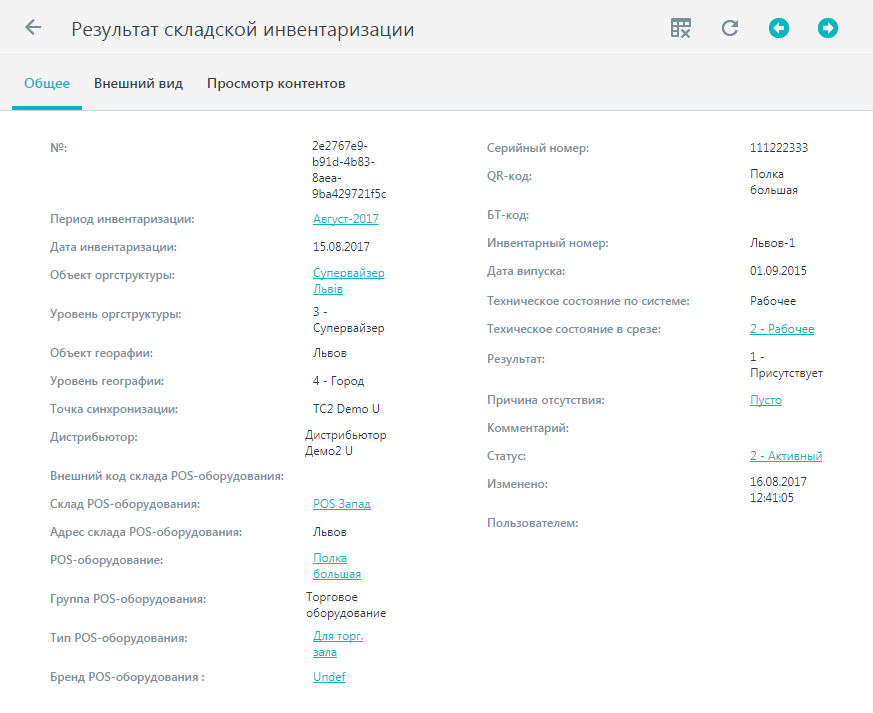Click the page title Результат складской инвентаризации
This screenshot has width=874, height=713.
click(x=242, y=29)
